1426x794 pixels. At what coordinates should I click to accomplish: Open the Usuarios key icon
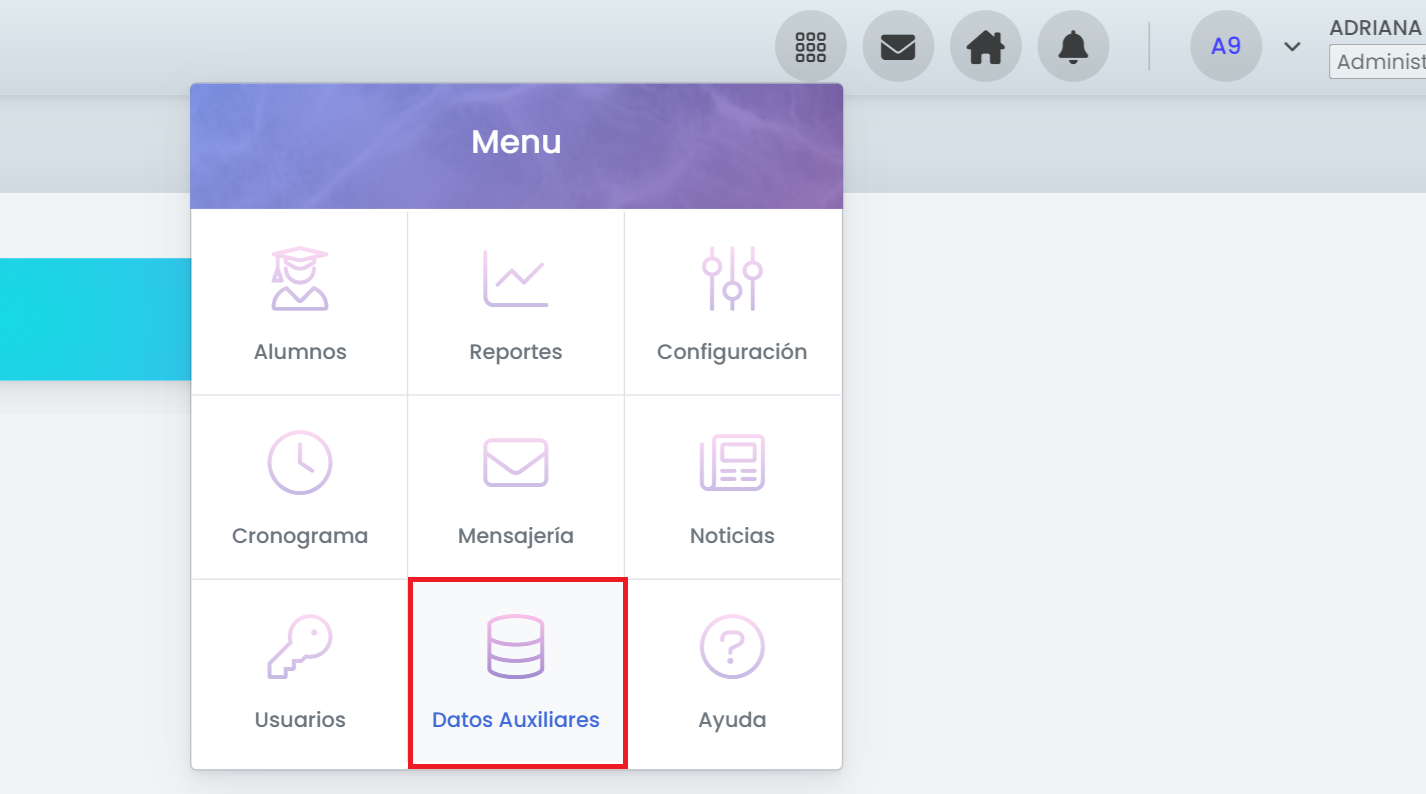(x=300, y=646)
